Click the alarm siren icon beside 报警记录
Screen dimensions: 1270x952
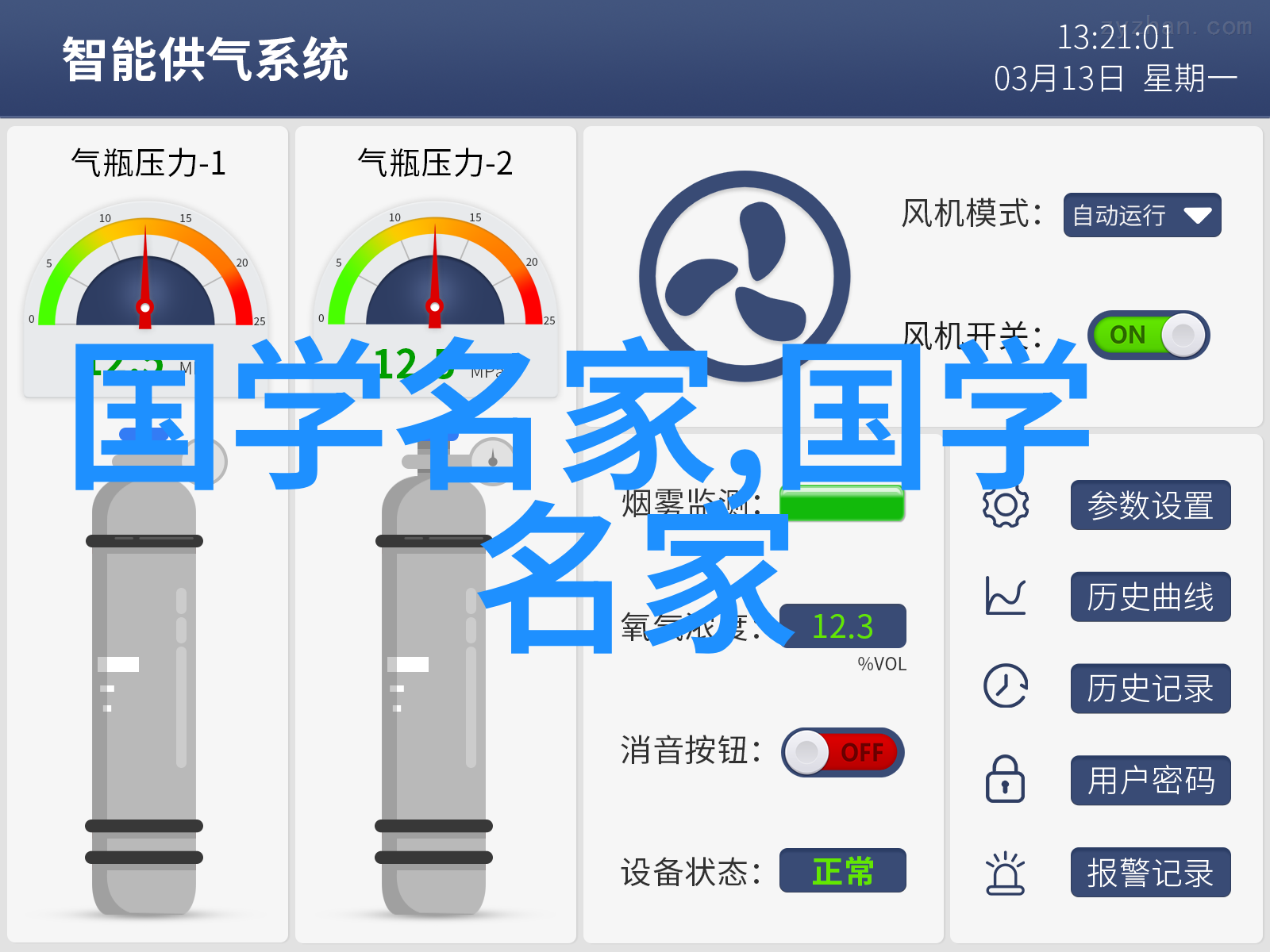[1006, 873]
